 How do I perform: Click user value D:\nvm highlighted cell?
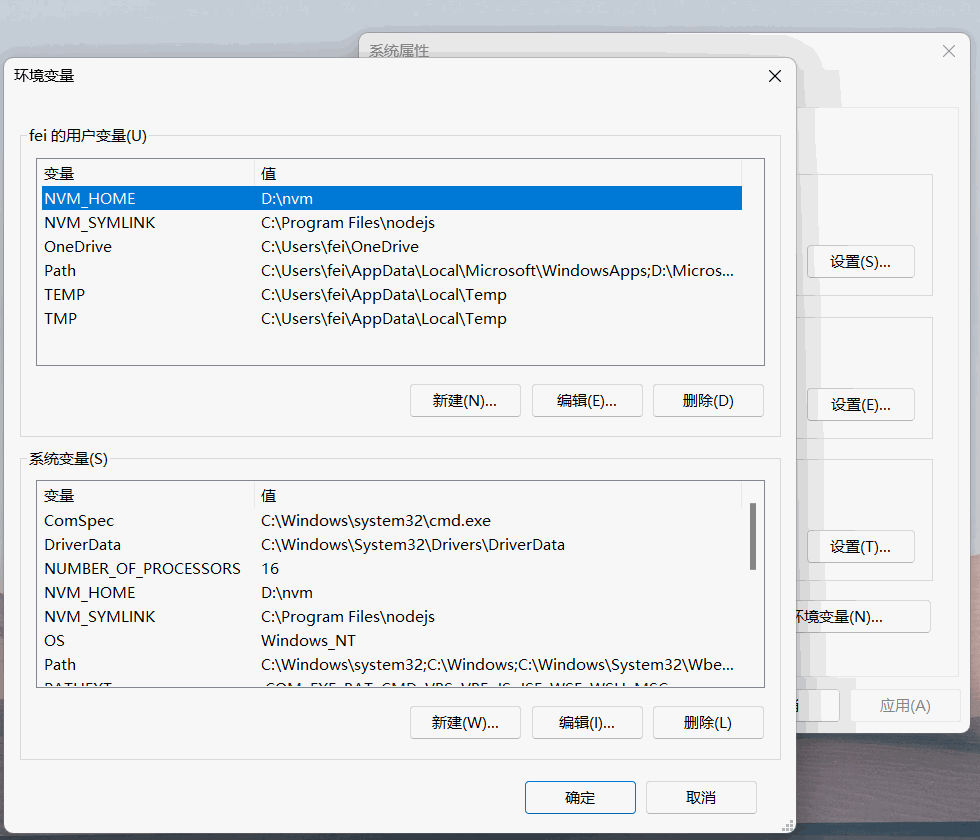287,199
